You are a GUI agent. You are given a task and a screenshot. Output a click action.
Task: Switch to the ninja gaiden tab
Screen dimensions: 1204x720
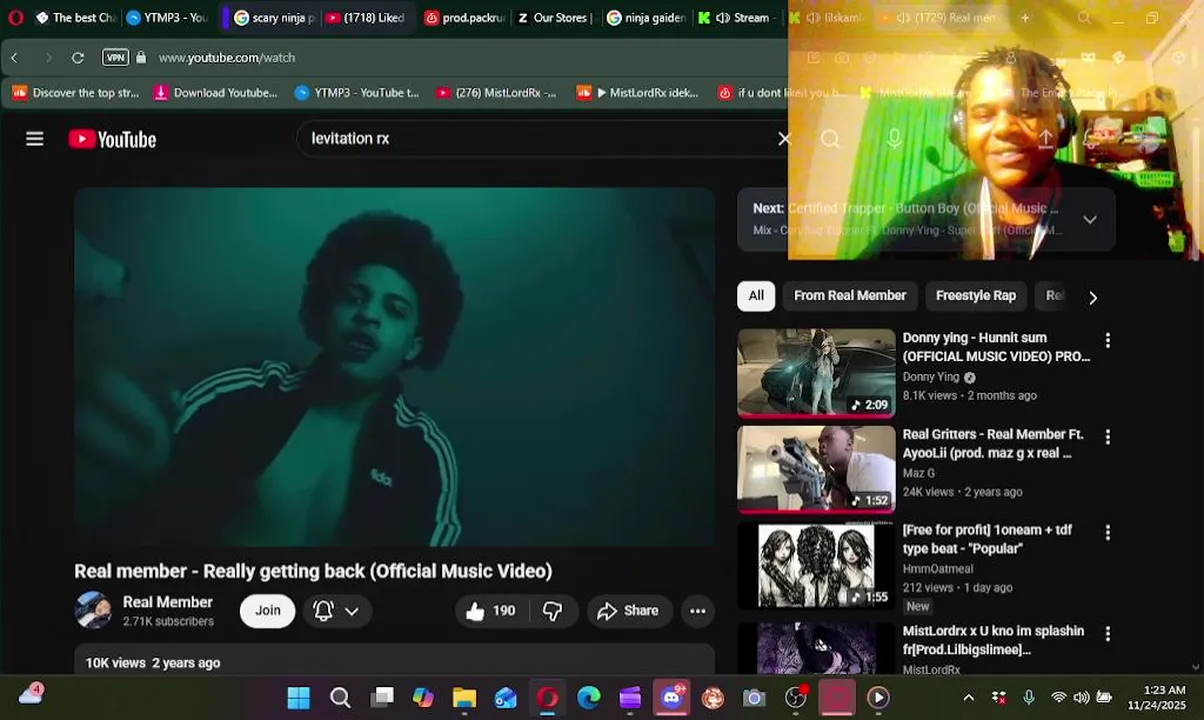646,18
